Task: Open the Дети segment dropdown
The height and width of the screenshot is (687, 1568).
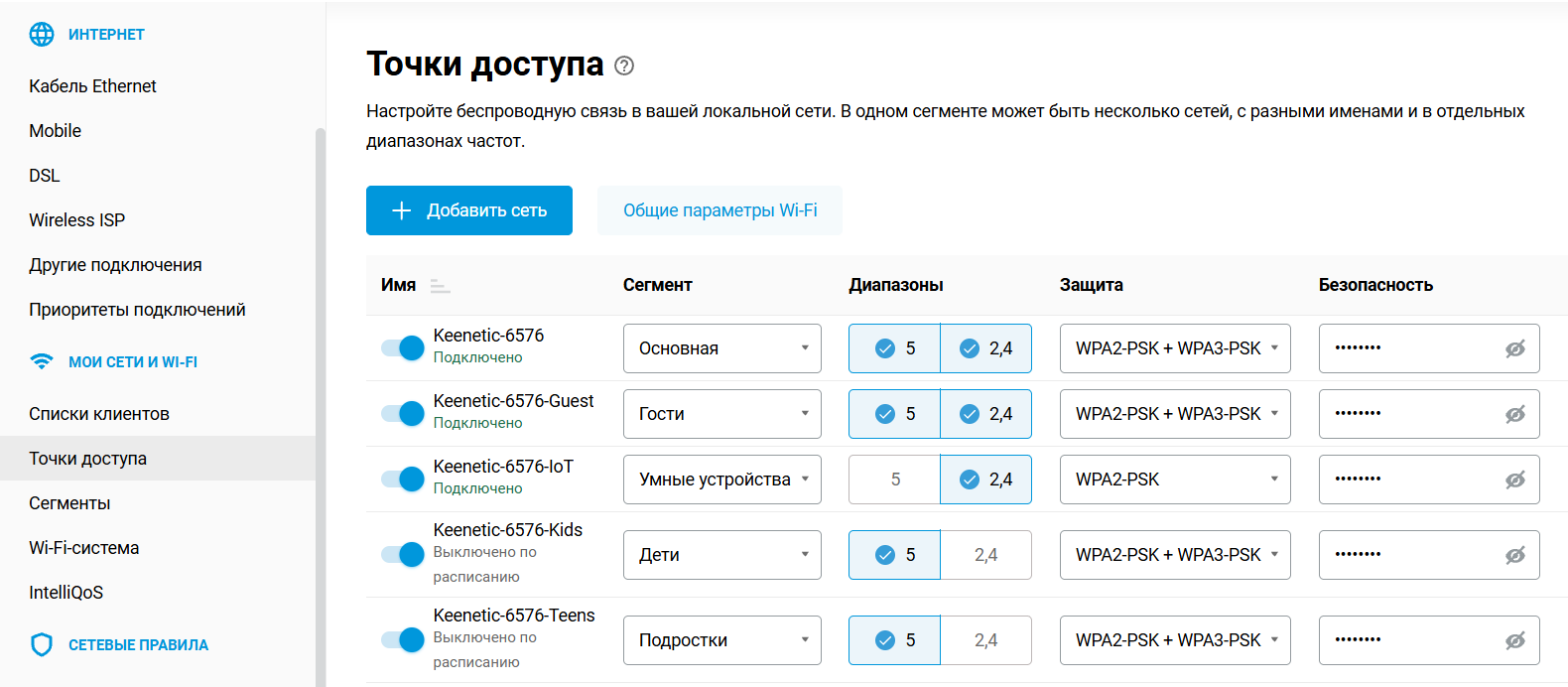Action: (722, 555)
